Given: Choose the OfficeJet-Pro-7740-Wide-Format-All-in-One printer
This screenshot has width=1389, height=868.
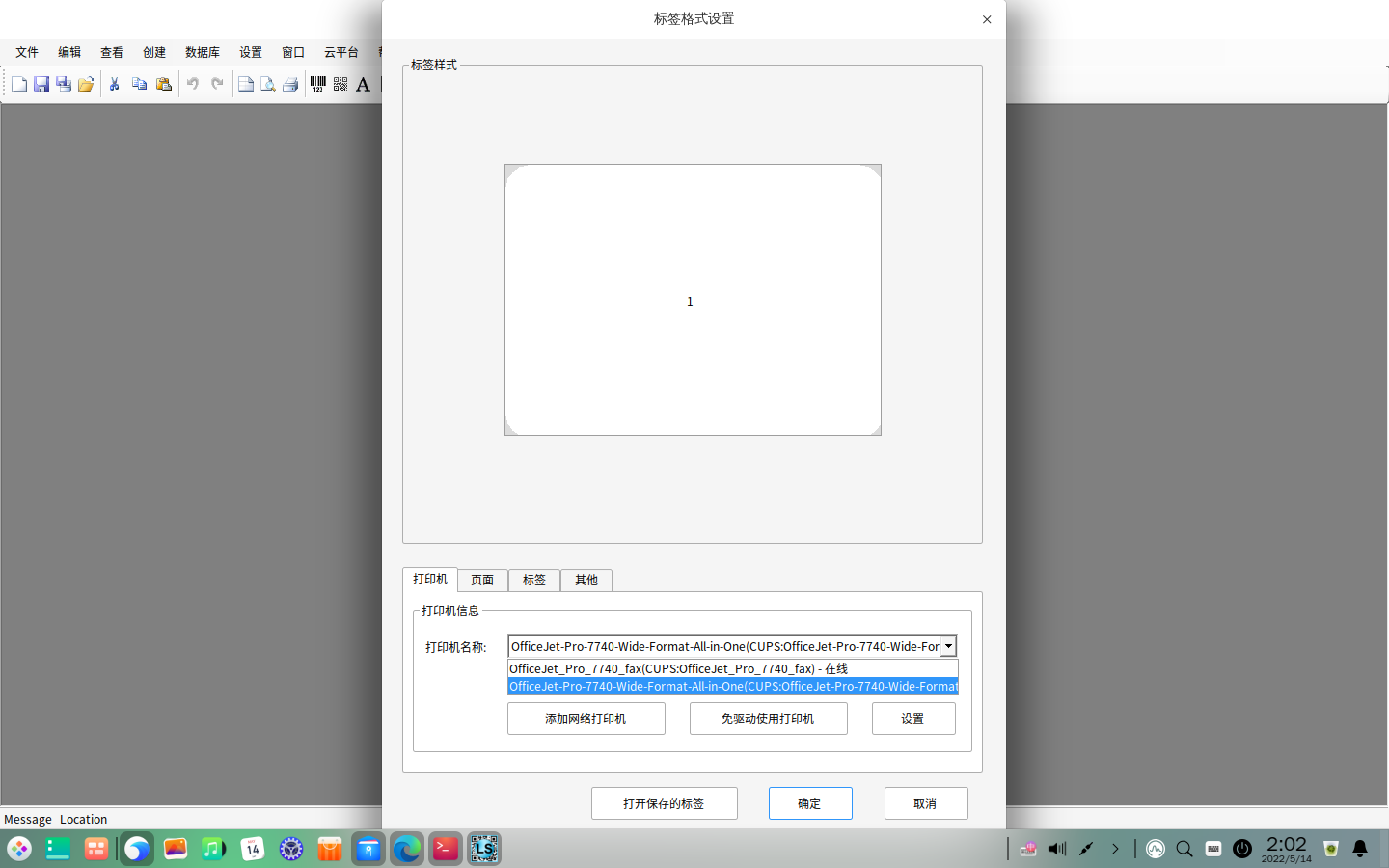Looking at the screenshot, I should pyautogui.click(x=731, y=687).
